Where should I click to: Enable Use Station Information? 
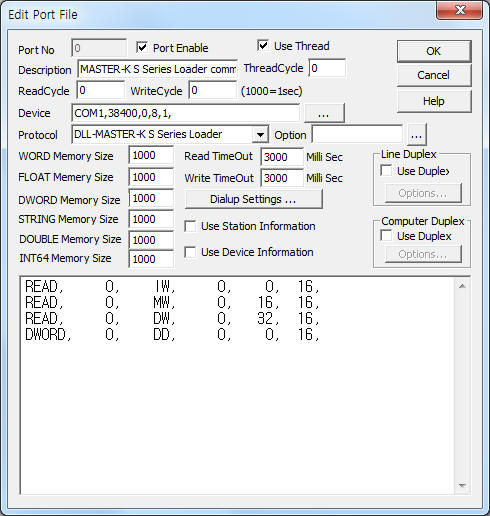point(190,226)
